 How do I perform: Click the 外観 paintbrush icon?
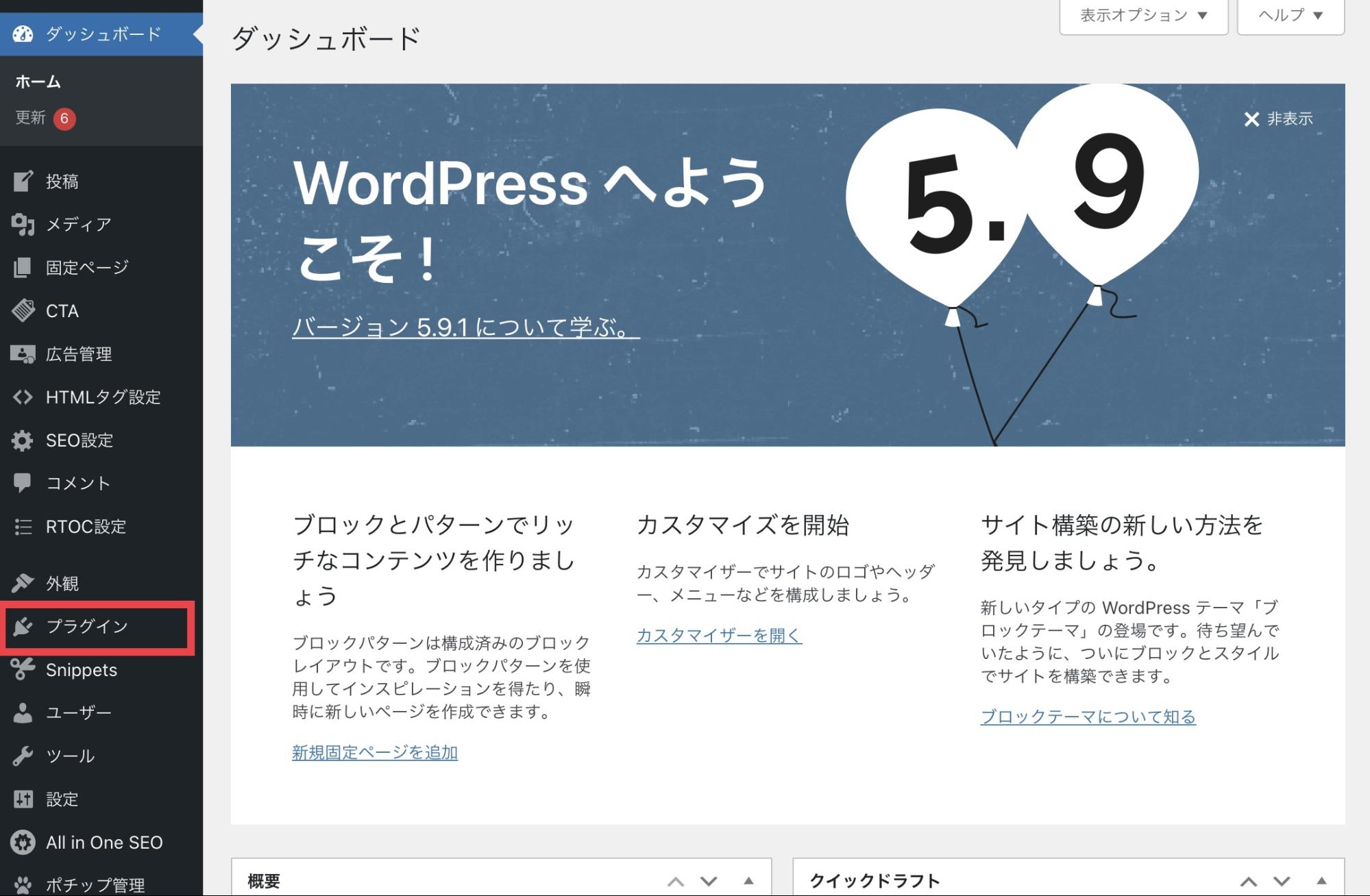(23, 583)
